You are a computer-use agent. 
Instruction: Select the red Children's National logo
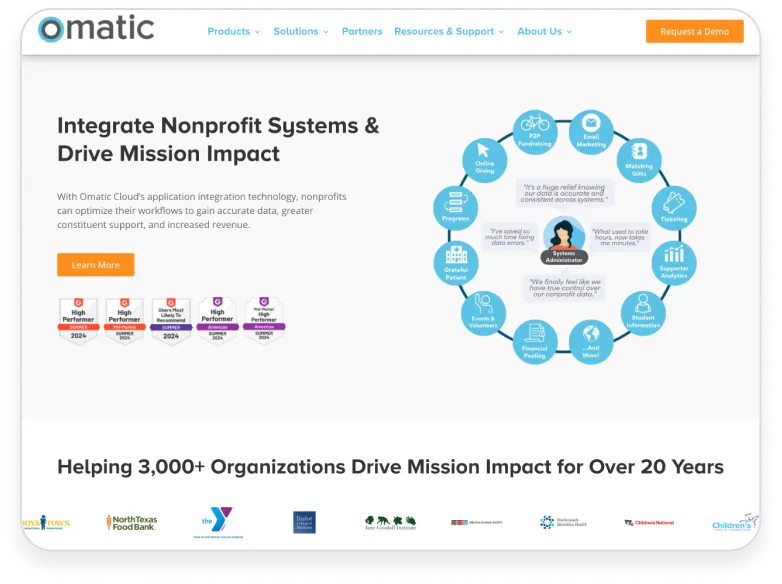point(649,523)
